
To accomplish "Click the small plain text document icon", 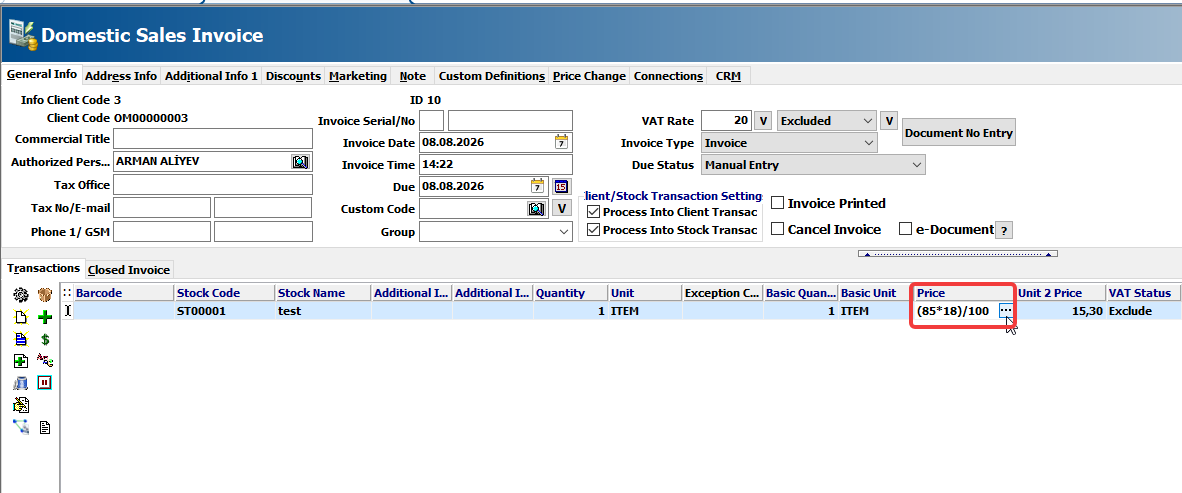I will (x=44, y=427).
